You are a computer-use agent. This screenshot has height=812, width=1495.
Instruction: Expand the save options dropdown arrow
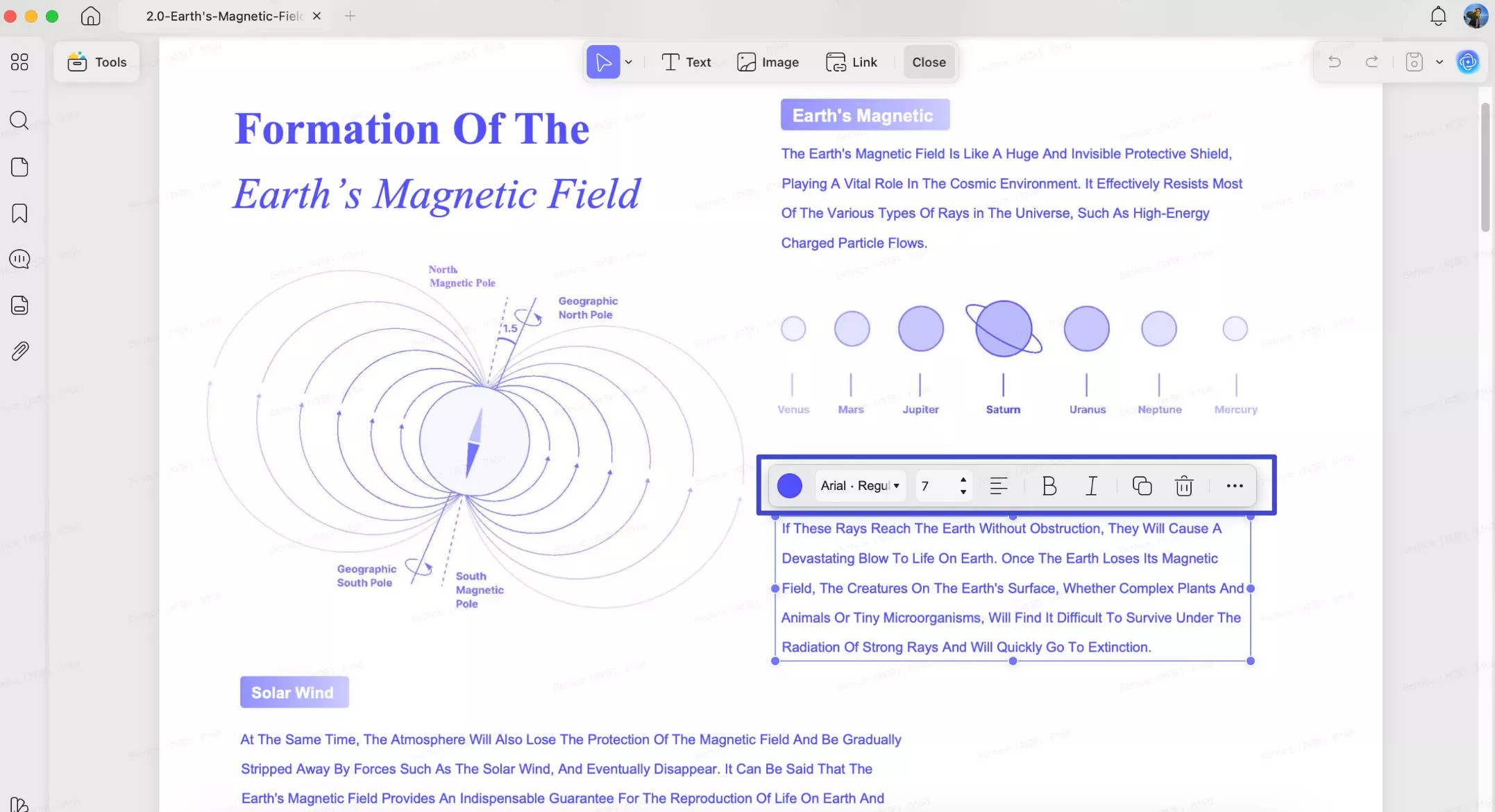pyautogui.click(x=1439, y=62)
